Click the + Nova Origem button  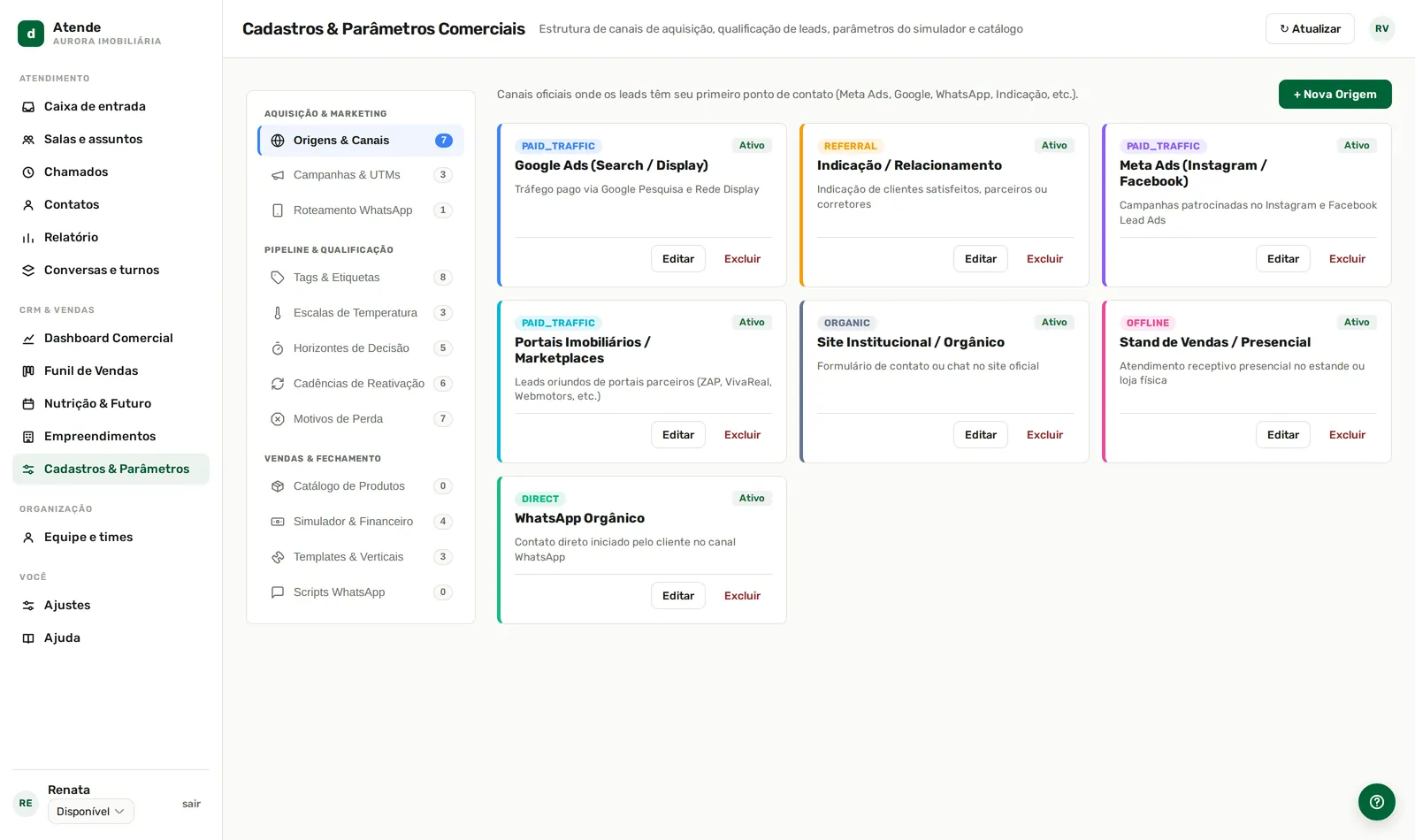[1335, 95]
